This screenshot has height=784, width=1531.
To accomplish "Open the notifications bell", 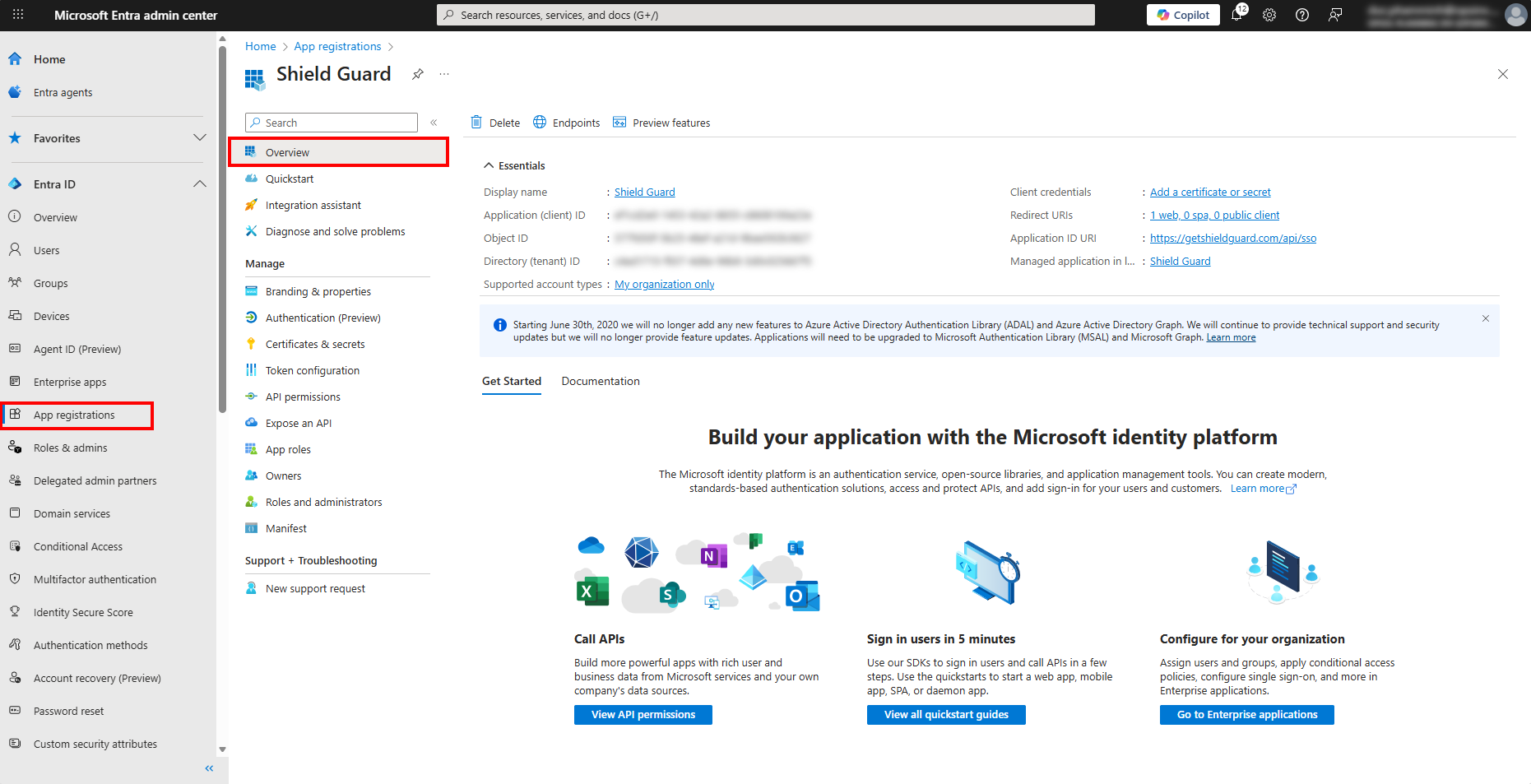I will click(x=1236, y=15).
